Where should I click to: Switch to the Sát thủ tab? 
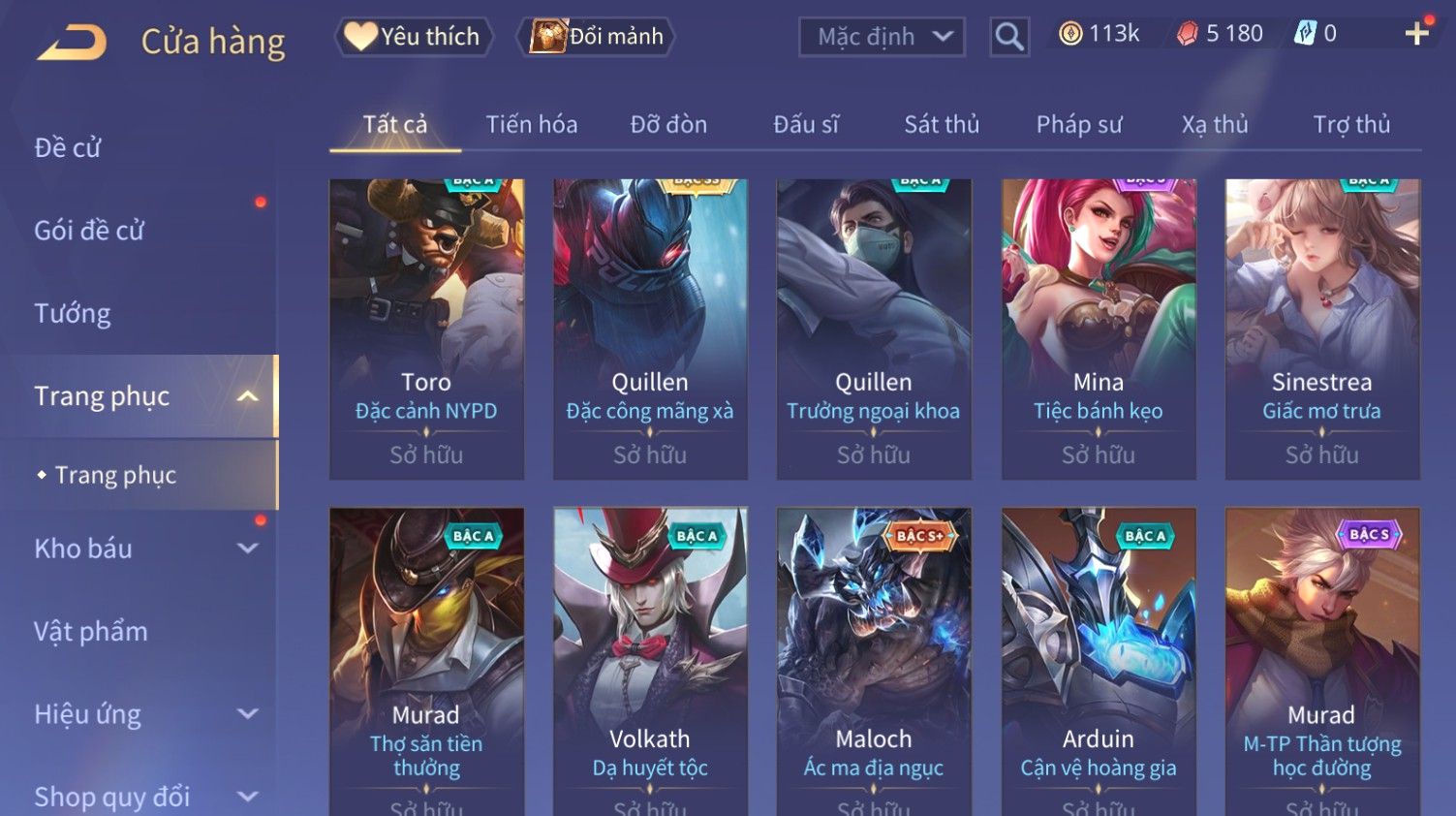[942, 124]
